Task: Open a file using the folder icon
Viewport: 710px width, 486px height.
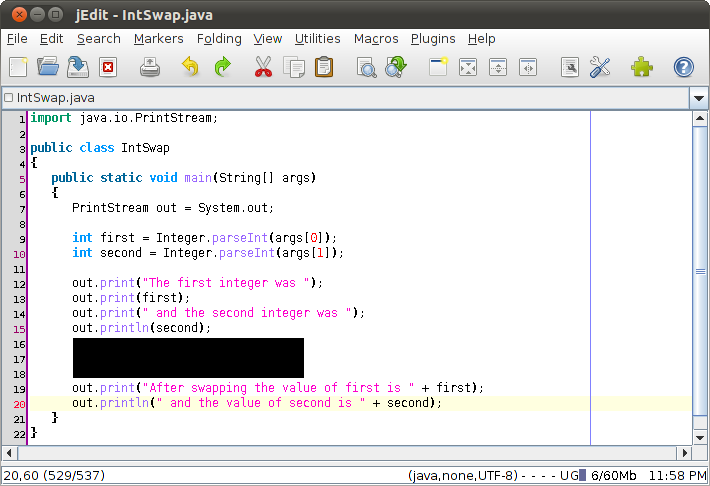Action: click(x=48, y=67)
